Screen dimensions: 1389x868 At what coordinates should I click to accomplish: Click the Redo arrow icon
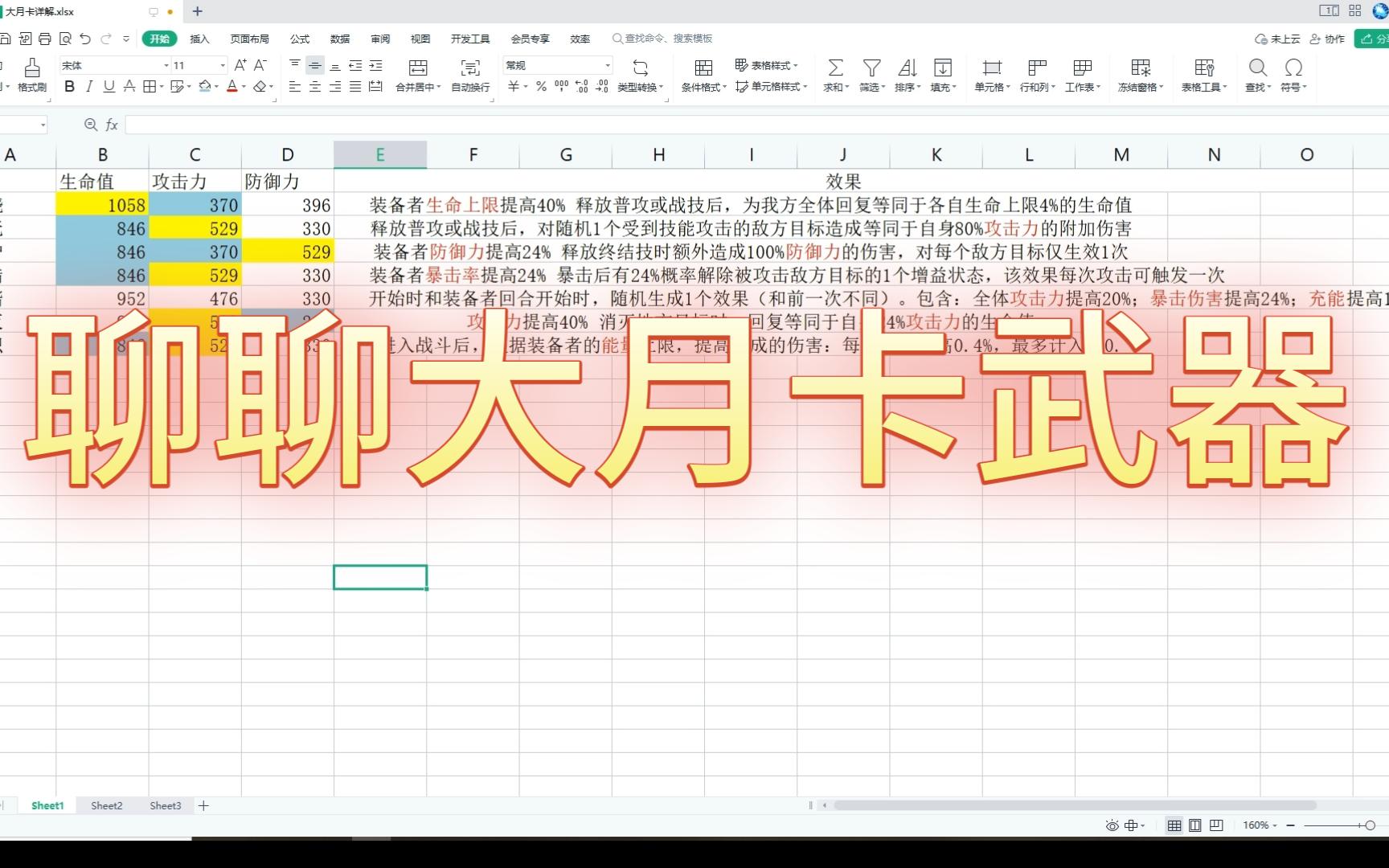[x=106, y=39]
